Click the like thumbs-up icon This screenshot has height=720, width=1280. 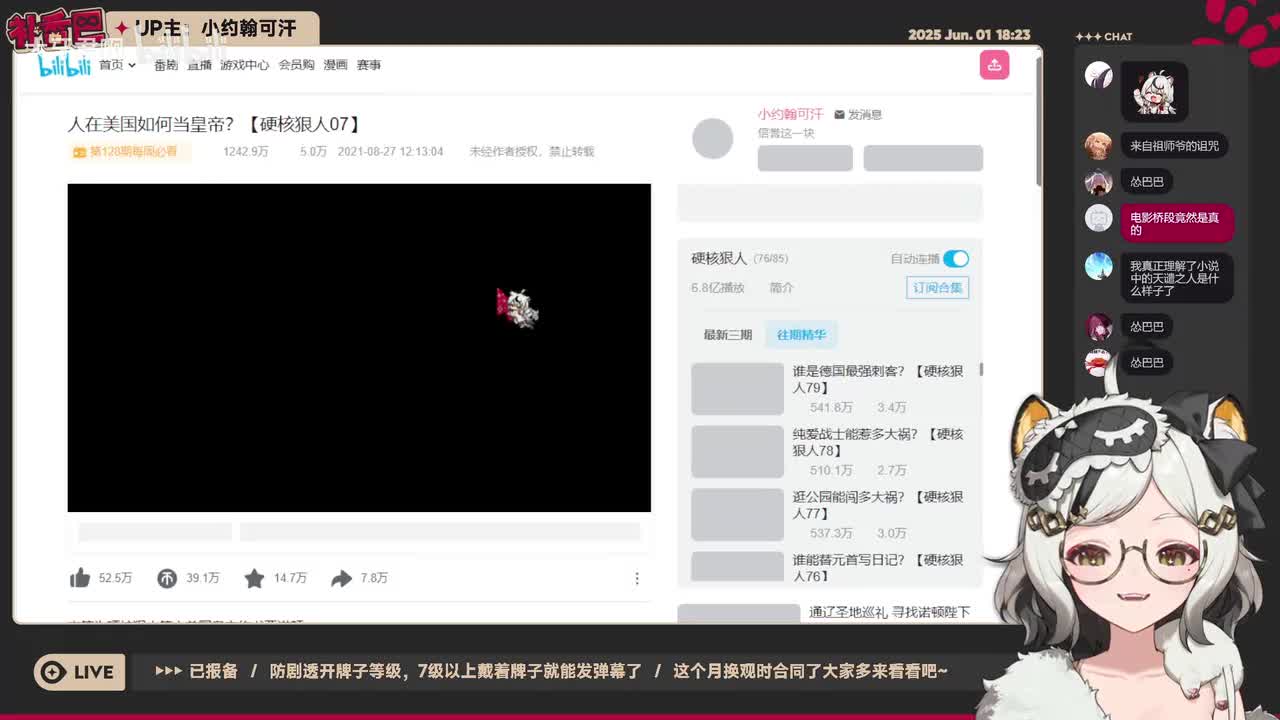tap(80, 578)
